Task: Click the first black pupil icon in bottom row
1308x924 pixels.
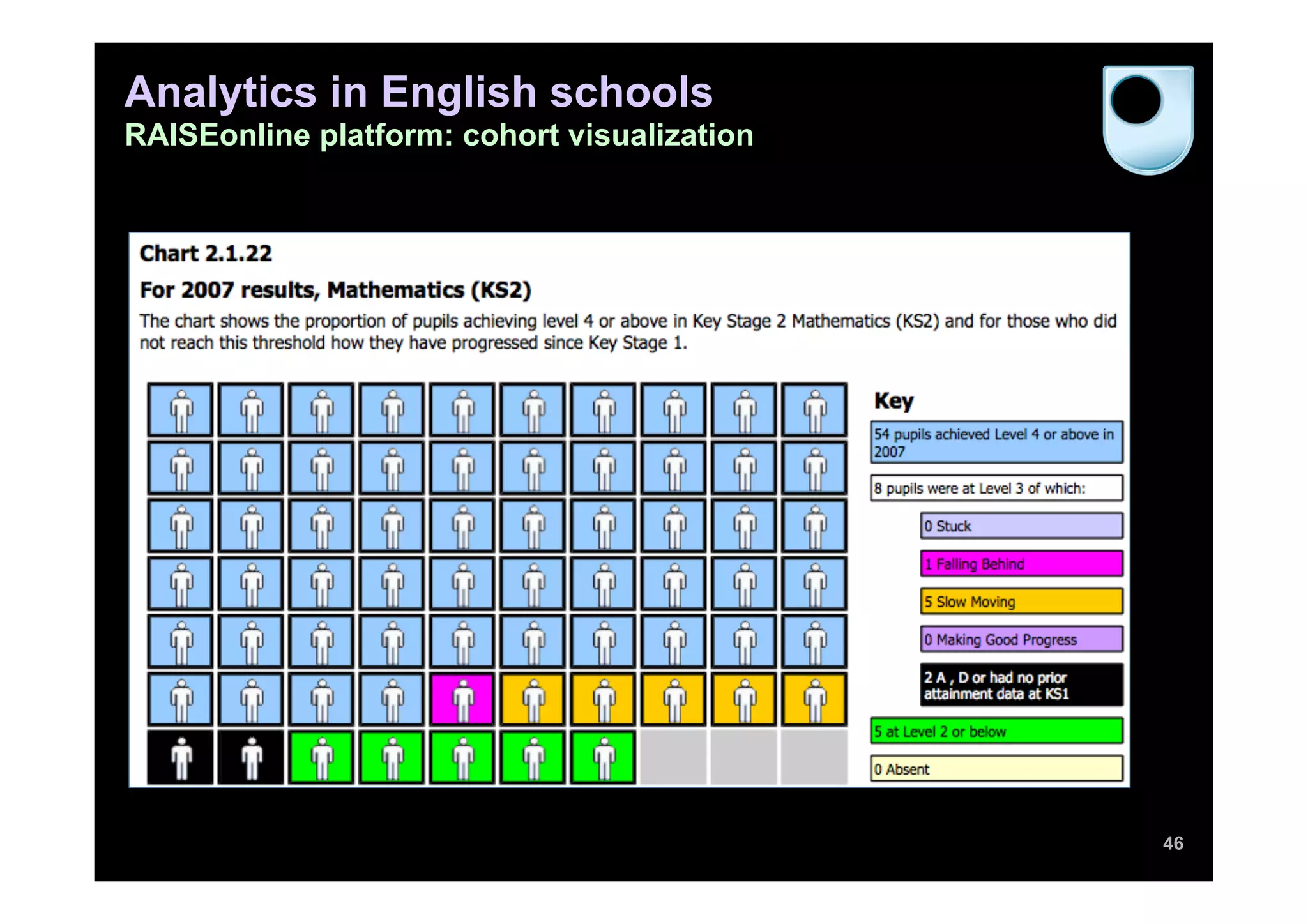Action: coord(181,757)
